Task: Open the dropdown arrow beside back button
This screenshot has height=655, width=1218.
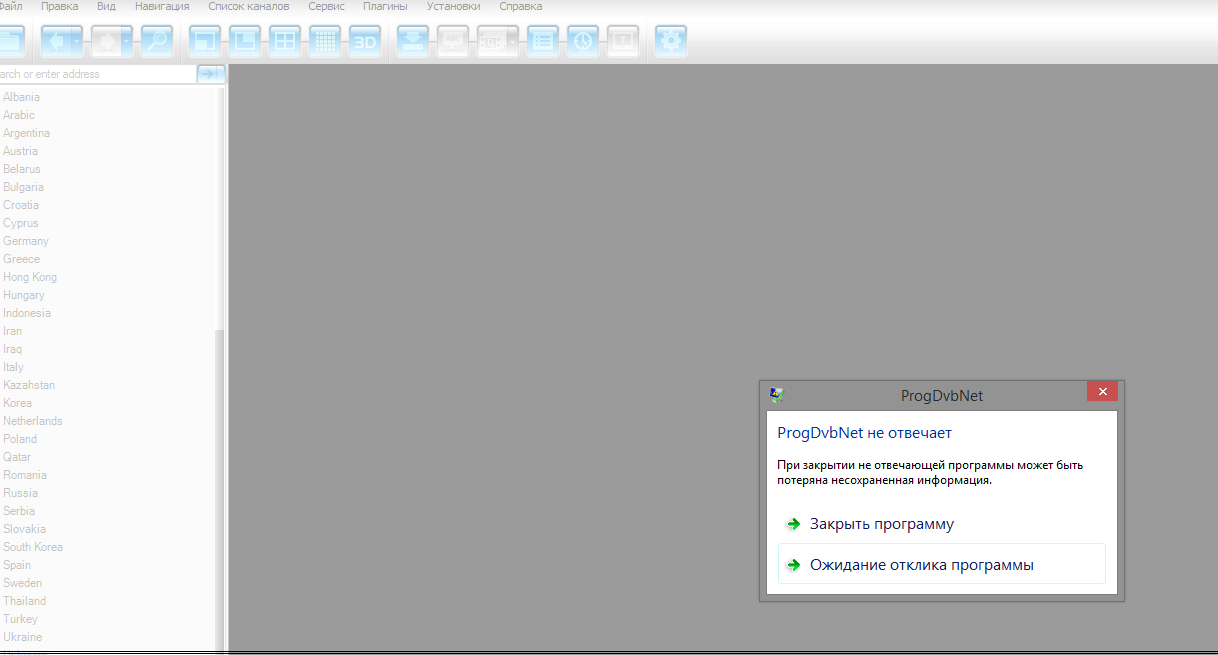Action: [77, 42]
